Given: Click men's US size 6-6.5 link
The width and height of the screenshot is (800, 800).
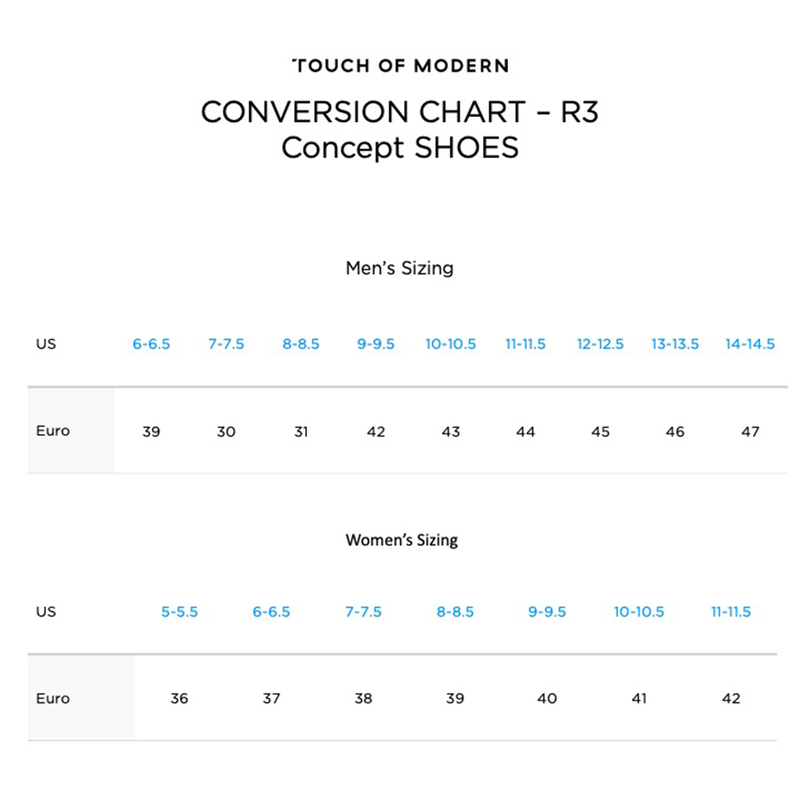Looking at the screenshot, I should click(x=151, y=344).
